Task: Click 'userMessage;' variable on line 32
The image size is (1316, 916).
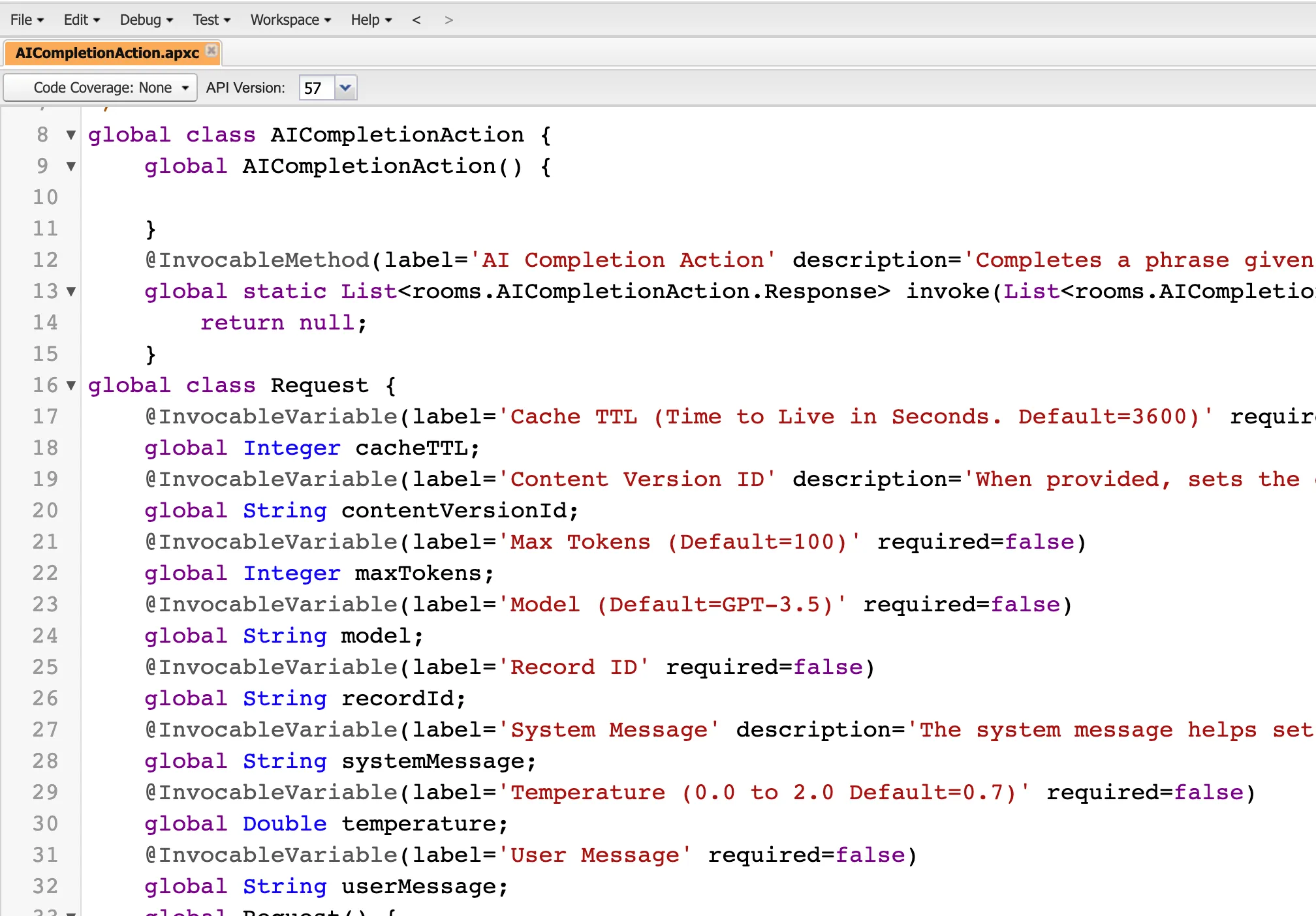Action: point(424,887)
